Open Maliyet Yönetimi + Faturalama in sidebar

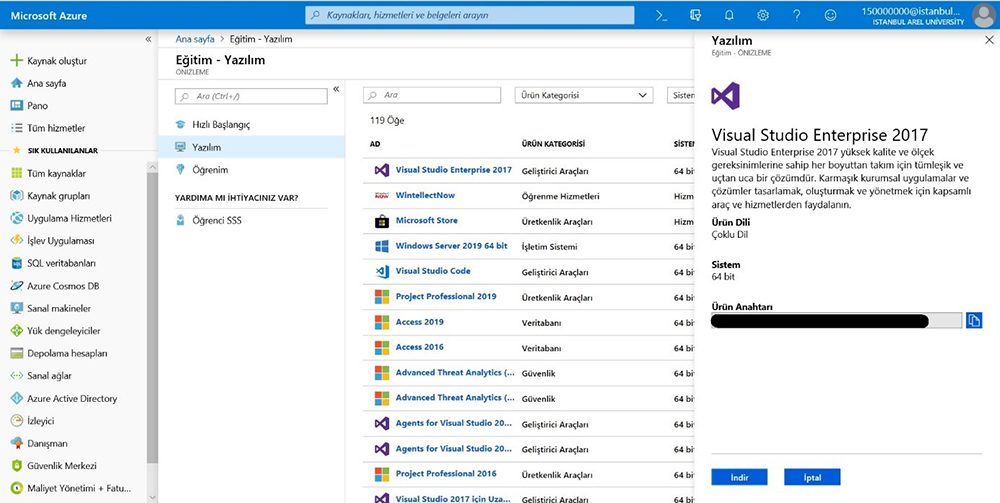coord(78,488)
